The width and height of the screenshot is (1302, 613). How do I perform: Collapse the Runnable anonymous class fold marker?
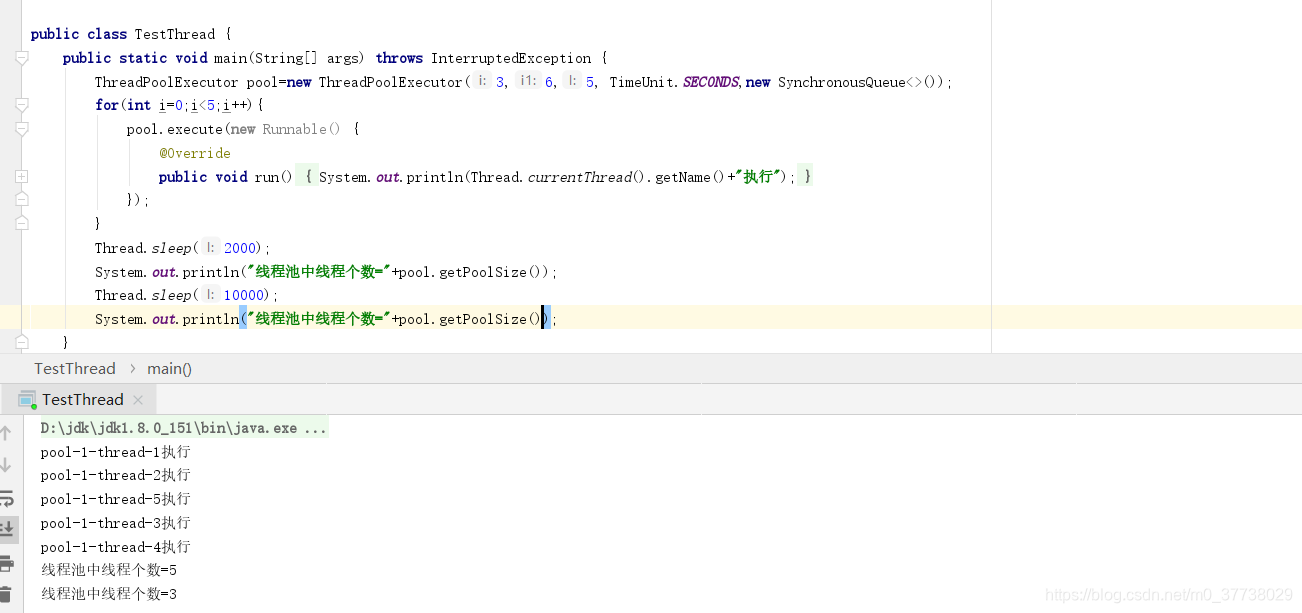point(21,126)
